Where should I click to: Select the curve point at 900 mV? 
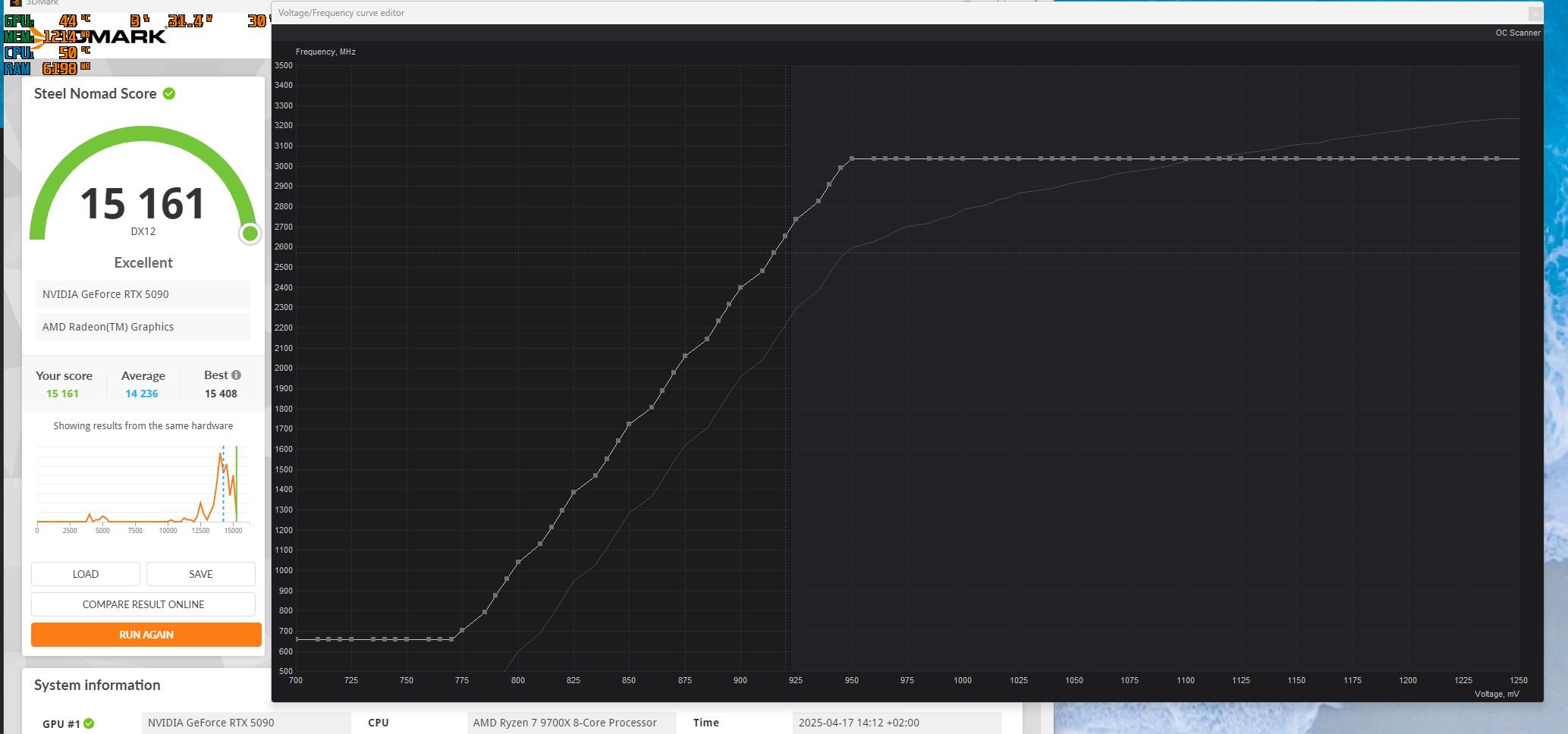pyautogui.click(x=740, y=288)
